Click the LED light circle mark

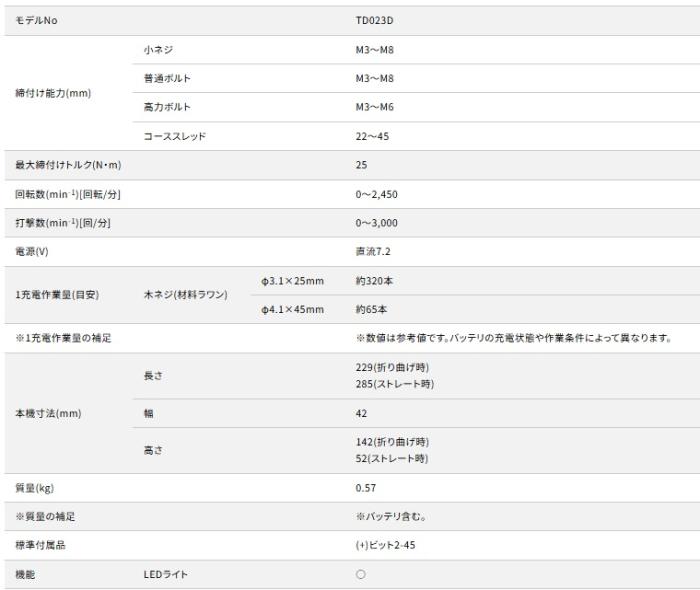click(361, 574)
